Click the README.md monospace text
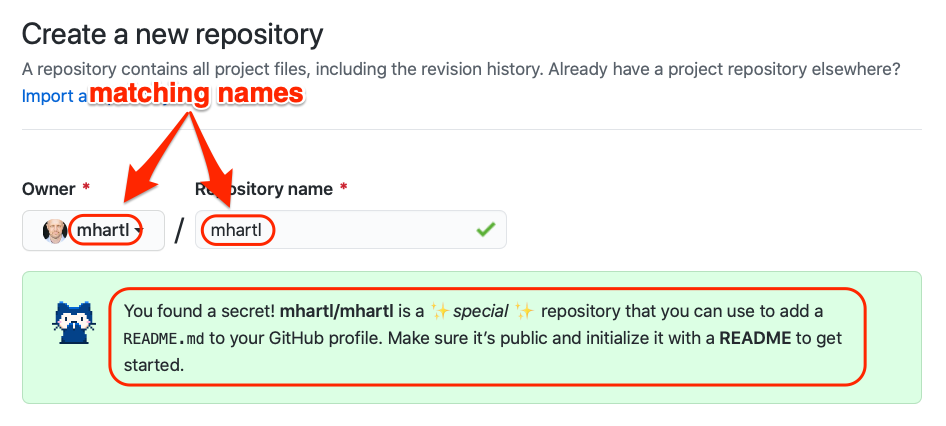 [x=163, y=338]
